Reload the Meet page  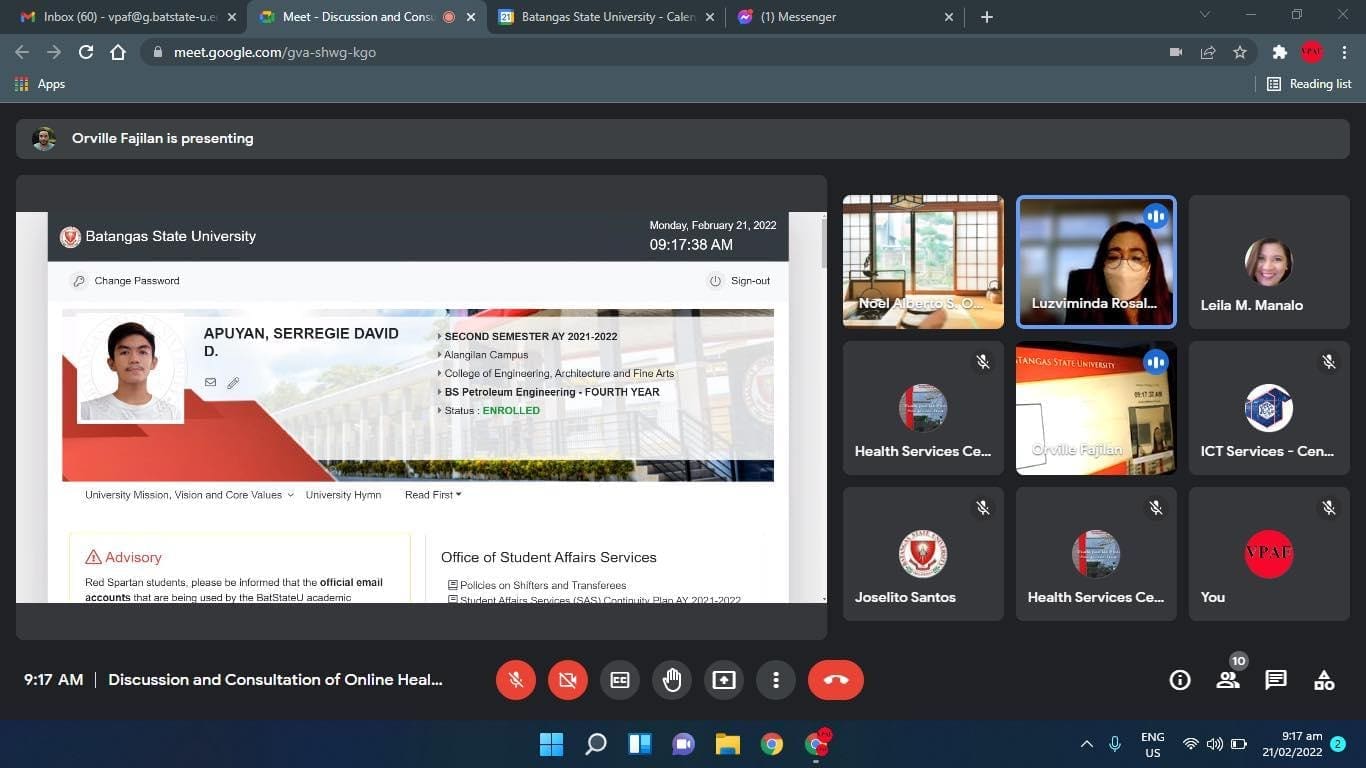tap(86, 52)
